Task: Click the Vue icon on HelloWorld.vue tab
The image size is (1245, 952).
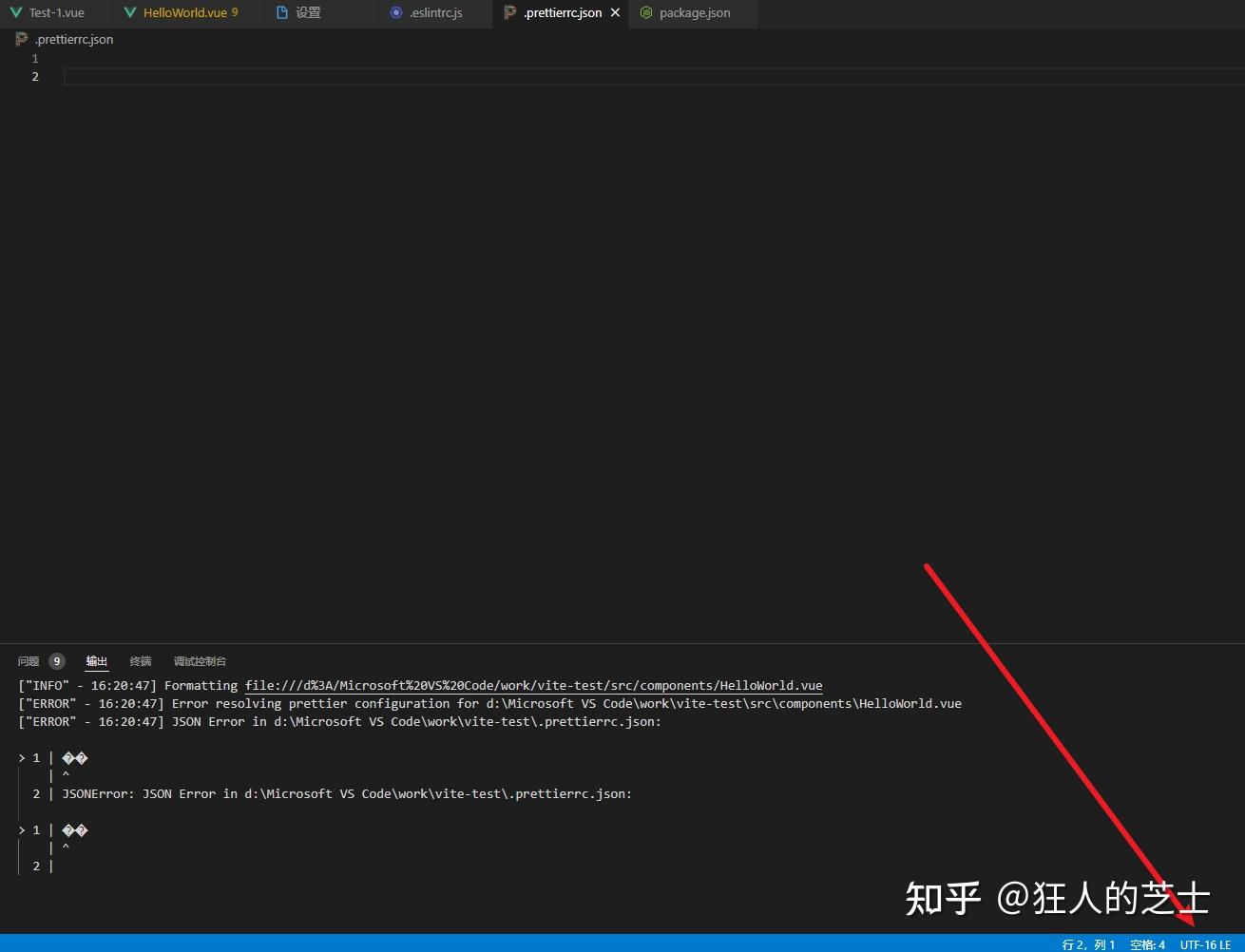Action: pyautogui.click(x=129, y=12)
